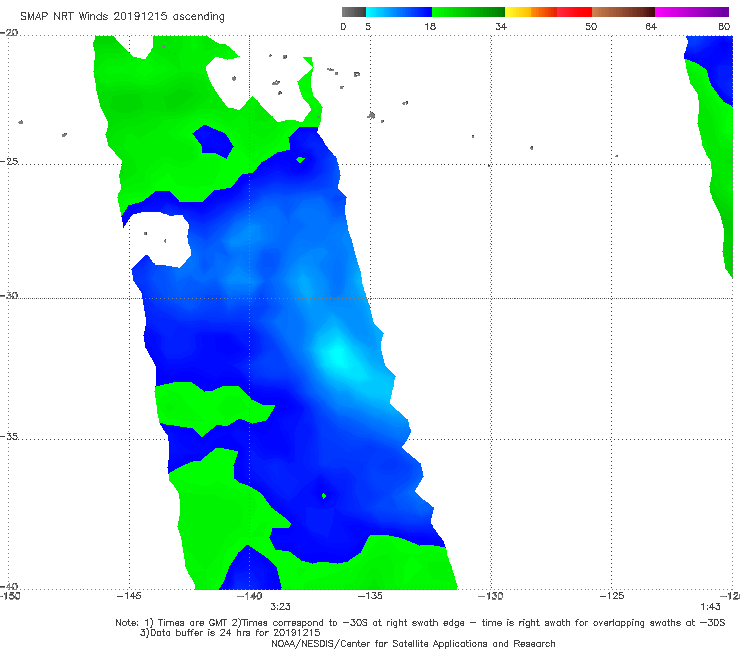Click the longitude label '-125'
The width and height of the screenshot is (740, 650).
pos(612,596)
